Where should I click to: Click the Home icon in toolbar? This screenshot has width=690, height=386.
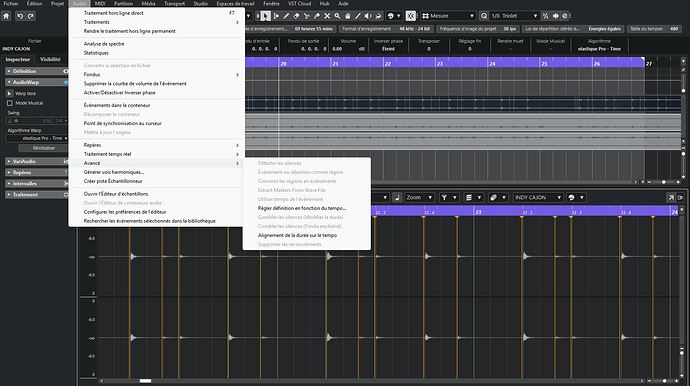click(6, 16)
